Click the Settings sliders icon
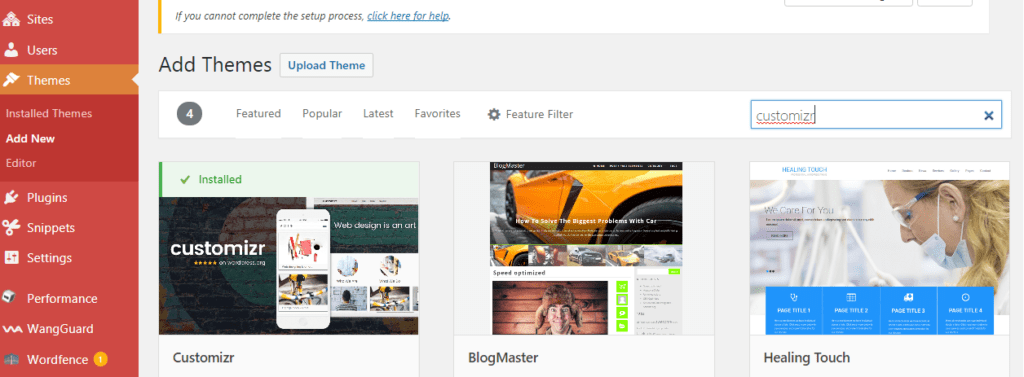This screenshot has width=1024, height=377. 11,257
